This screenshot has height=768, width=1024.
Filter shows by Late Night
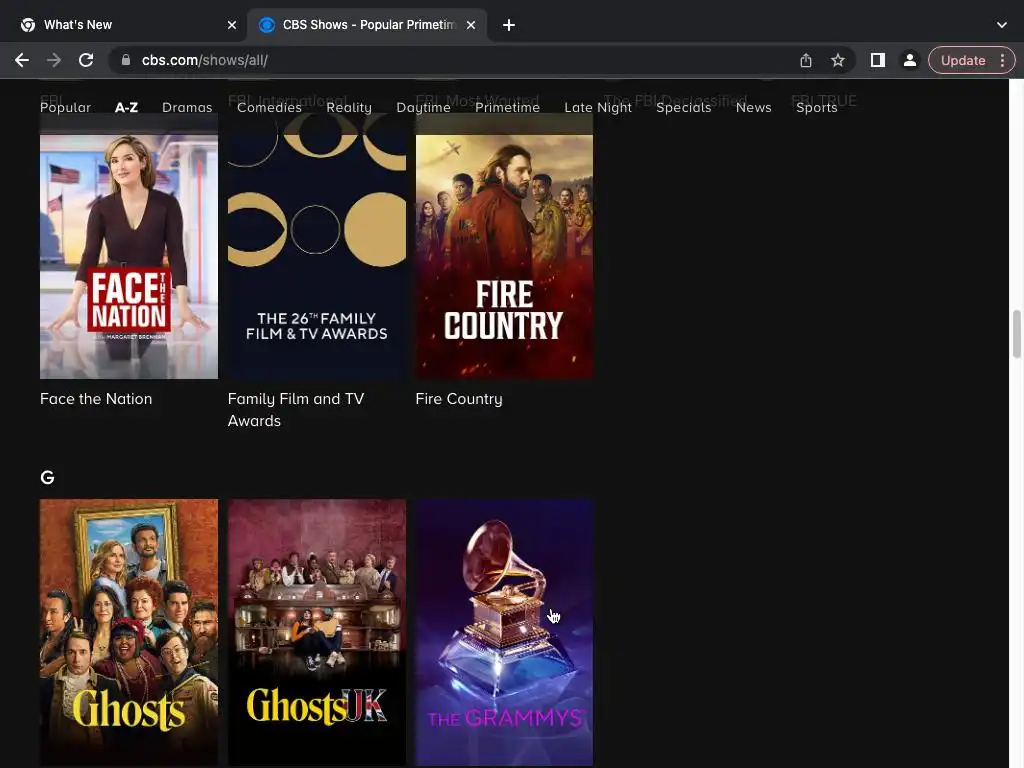pyautogui.click(x=598, y=107)
